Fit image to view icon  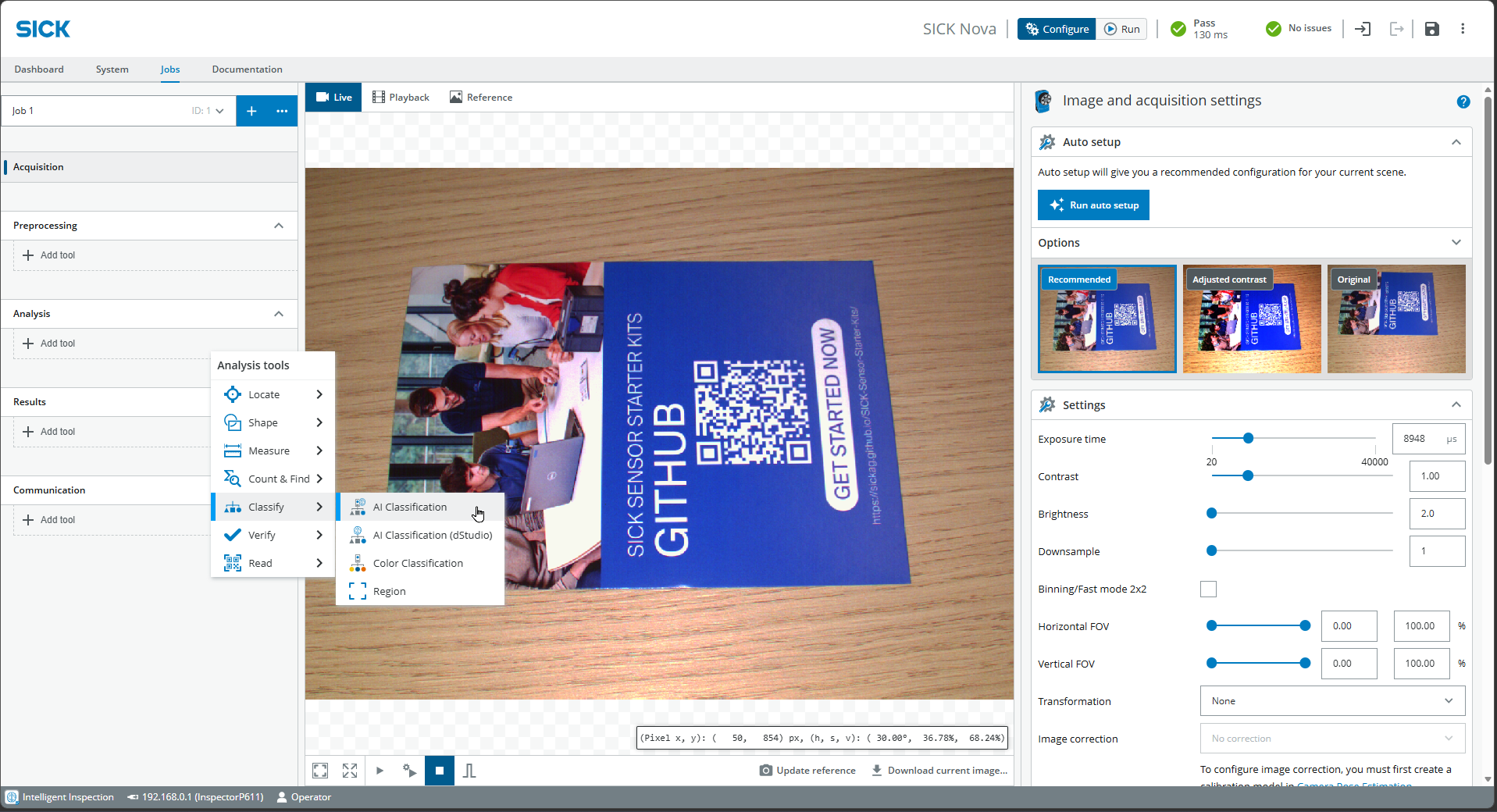click(x=320, y=771)
